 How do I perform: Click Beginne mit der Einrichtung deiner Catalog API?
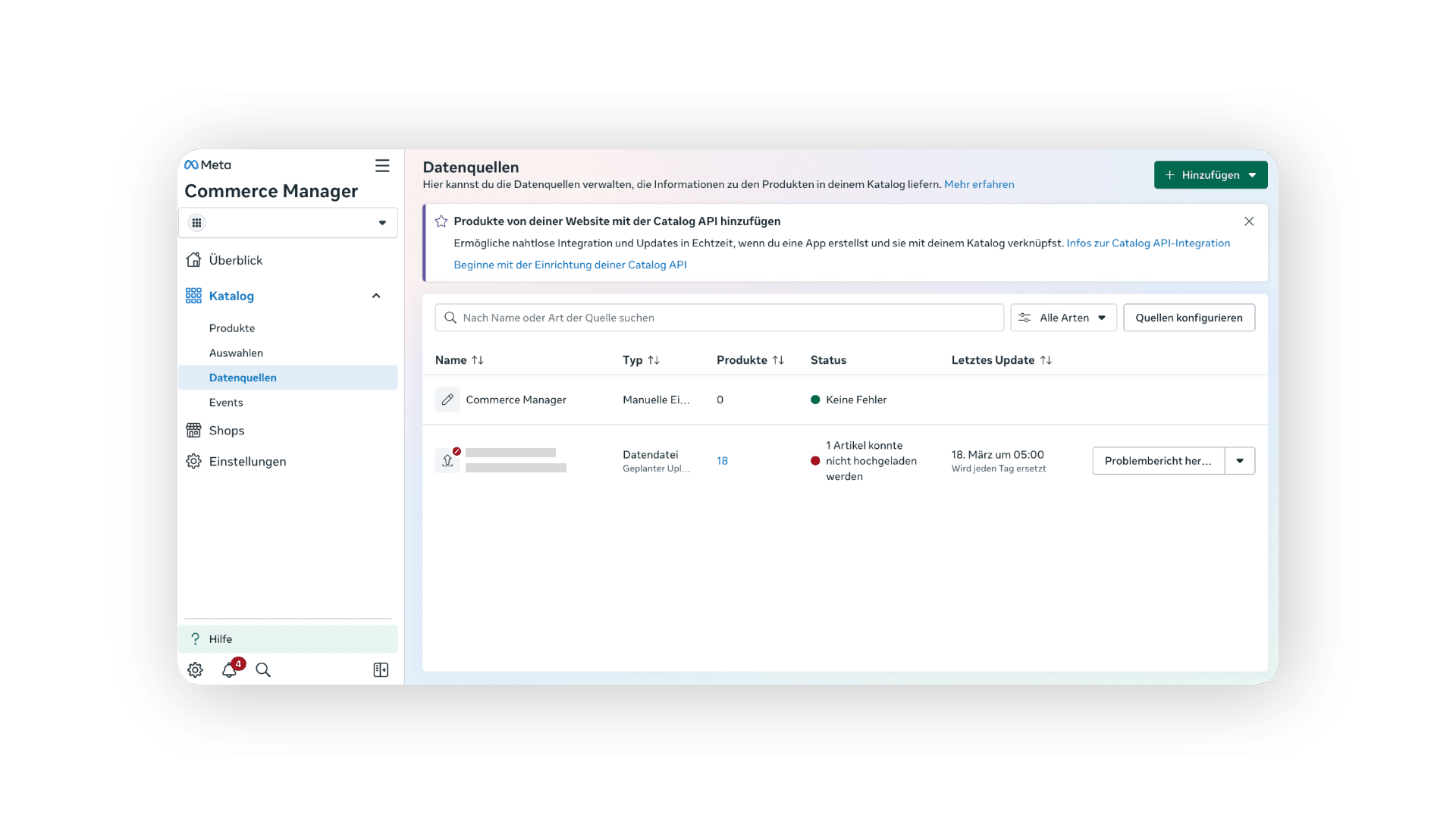[x=570, y=265]
